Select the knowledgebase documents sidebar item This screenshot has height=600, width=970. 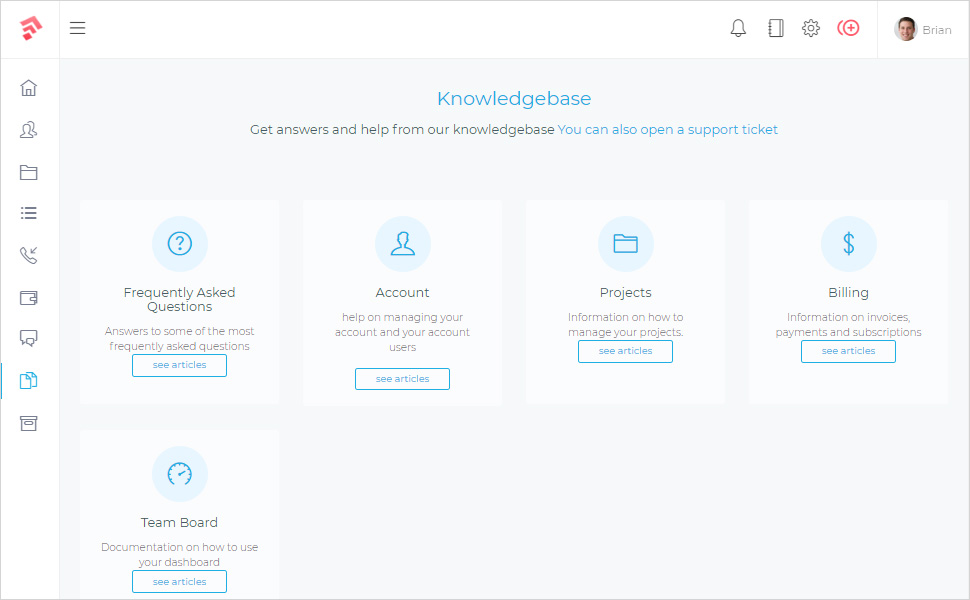[29, 380]
